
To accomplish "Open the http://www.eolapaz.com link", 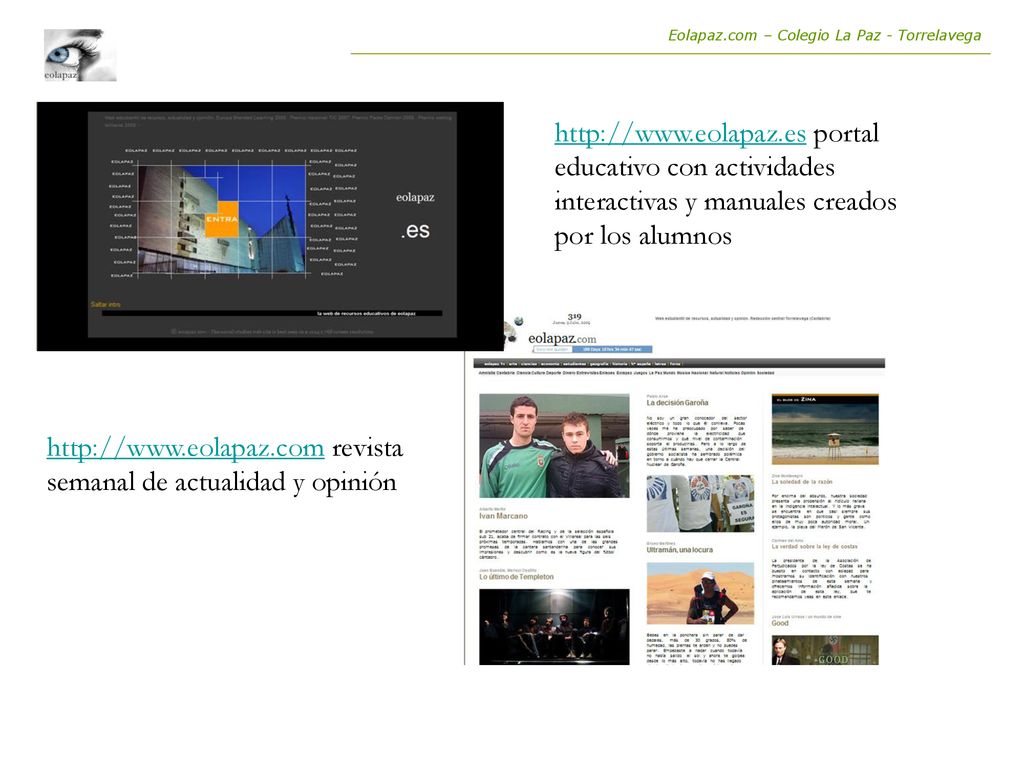I will pos(185,448).
